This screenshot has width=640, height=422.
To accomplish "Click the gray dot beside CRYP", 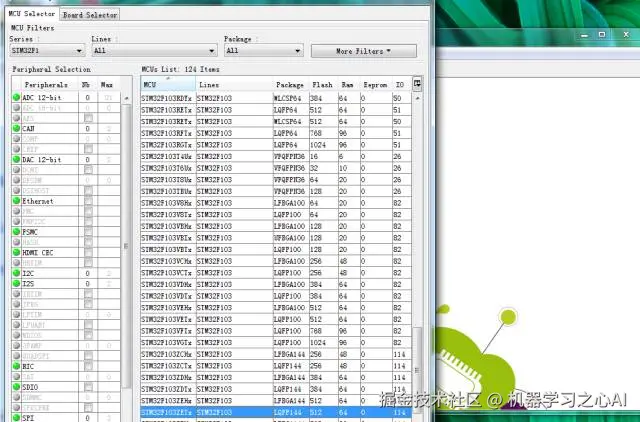I will [x=16, y=149].
